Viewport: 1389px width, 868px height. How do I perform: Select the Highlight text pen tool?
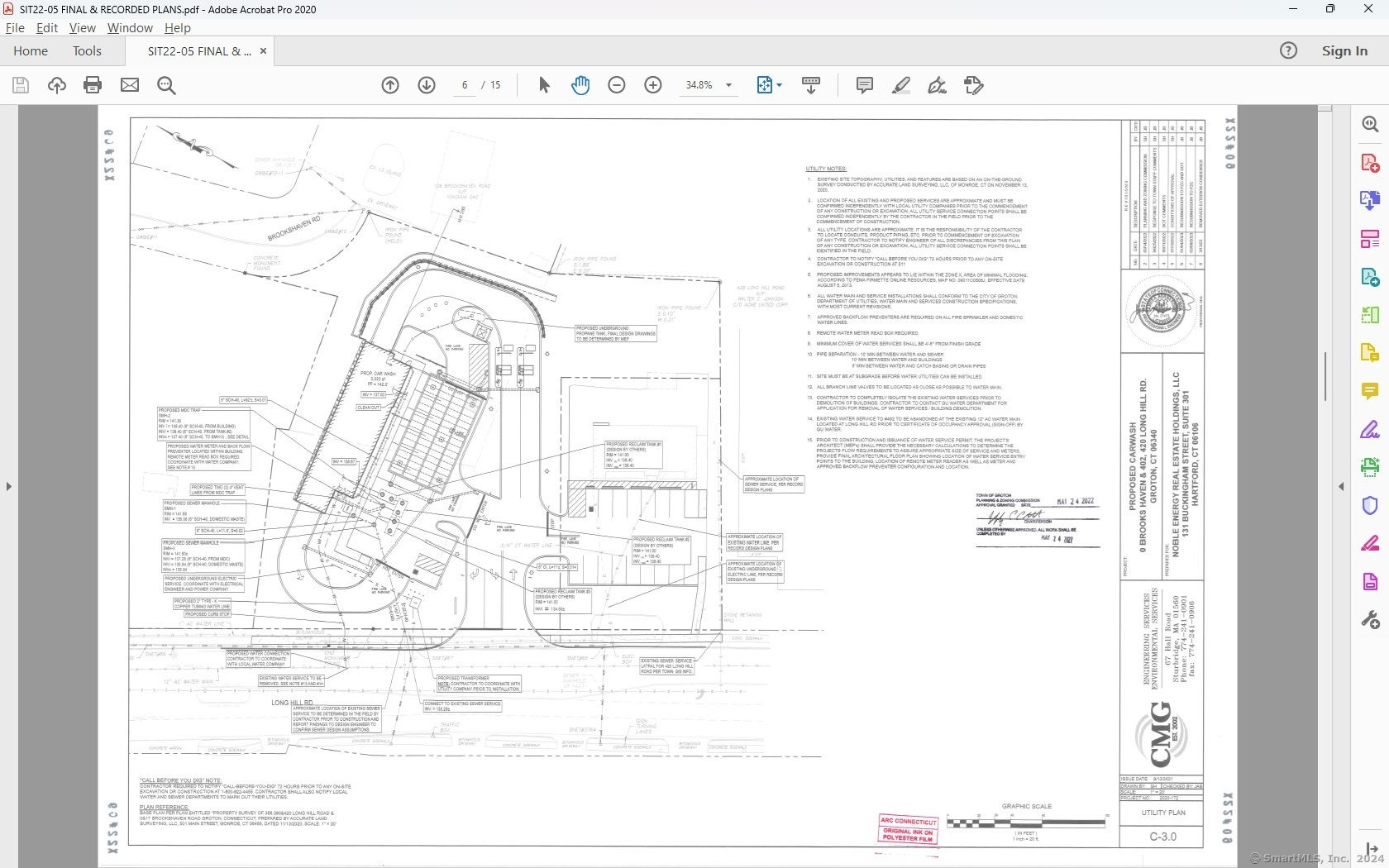tap(901, 85)
